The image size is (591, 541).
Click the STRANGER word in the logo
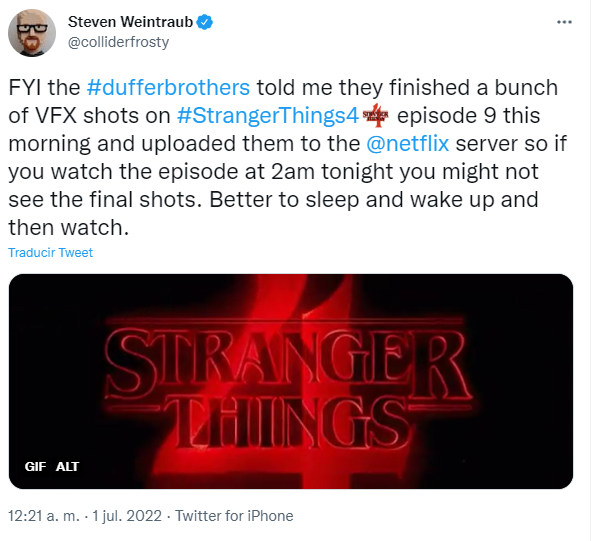pyautogui.click(x=286, y=361)
